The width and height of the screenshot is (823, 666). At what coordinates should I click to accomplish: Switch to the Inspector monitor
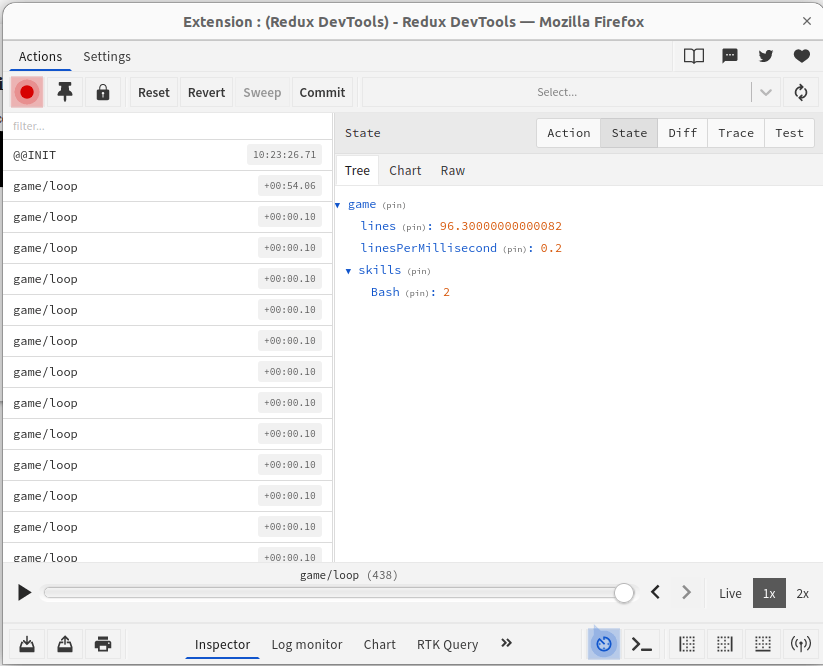[223, 644]
